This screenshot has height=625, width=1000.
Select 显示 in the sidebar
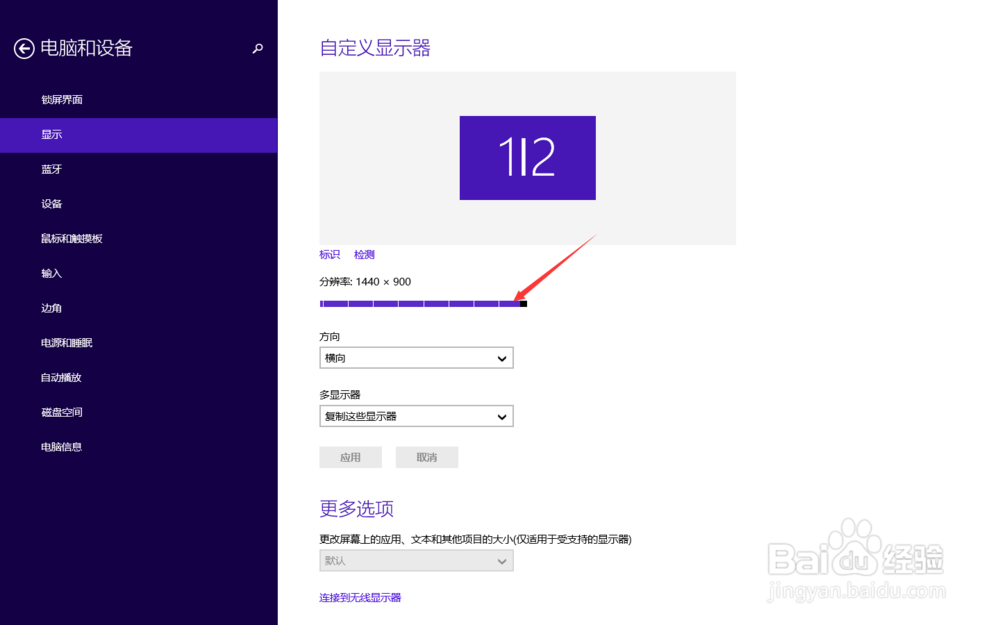pos(138,135)
